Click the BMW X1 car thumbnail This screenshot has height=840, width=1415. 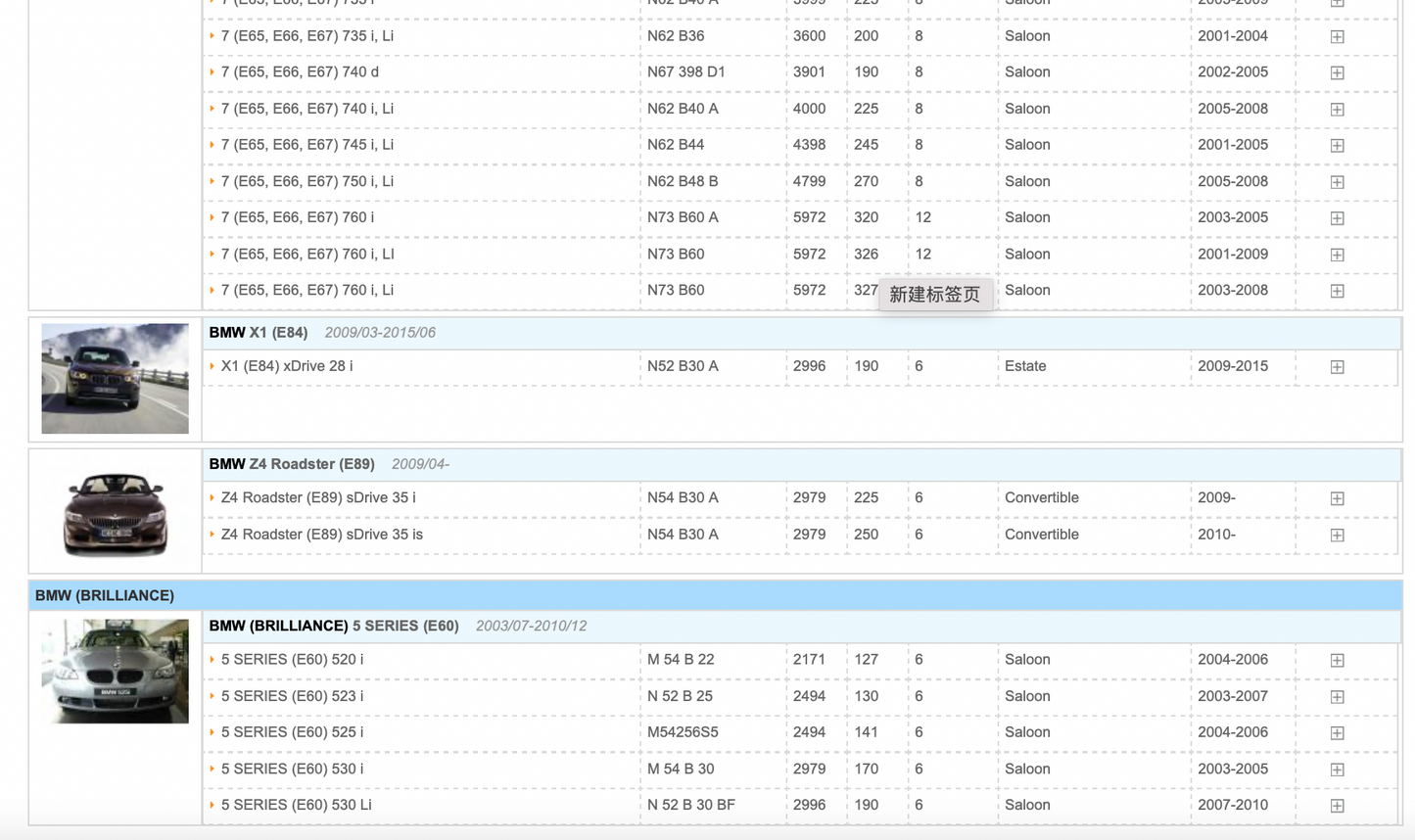pos(115,379)
